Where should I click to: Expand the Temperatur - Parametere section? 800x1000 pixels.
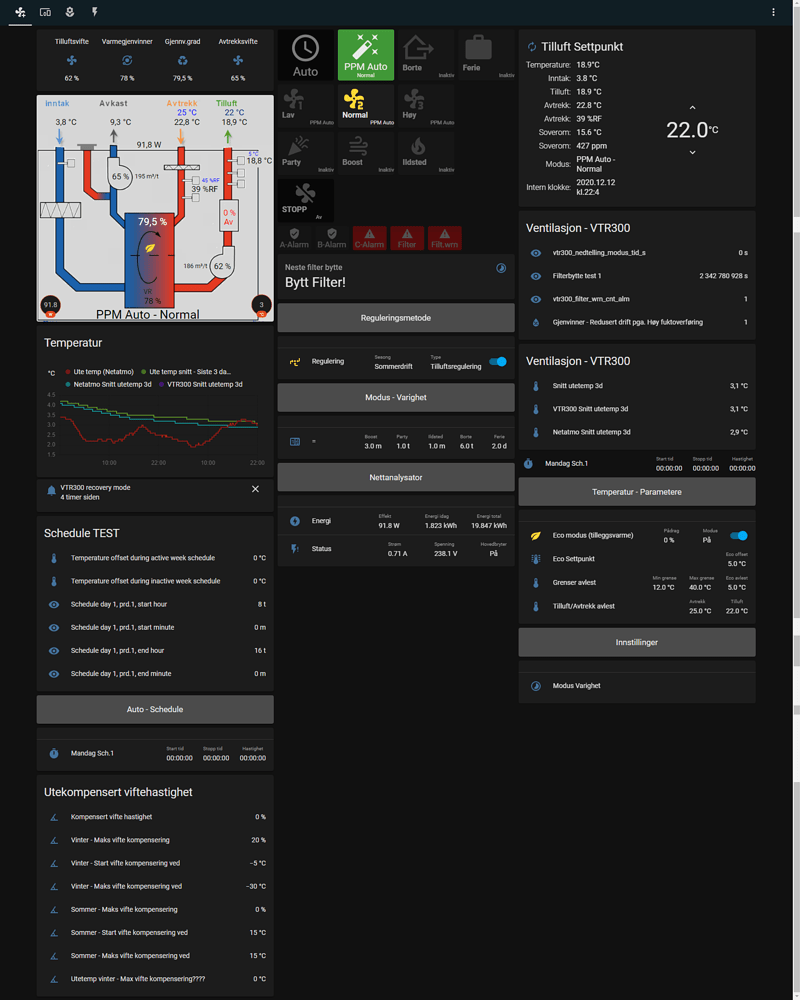[637, 492]
